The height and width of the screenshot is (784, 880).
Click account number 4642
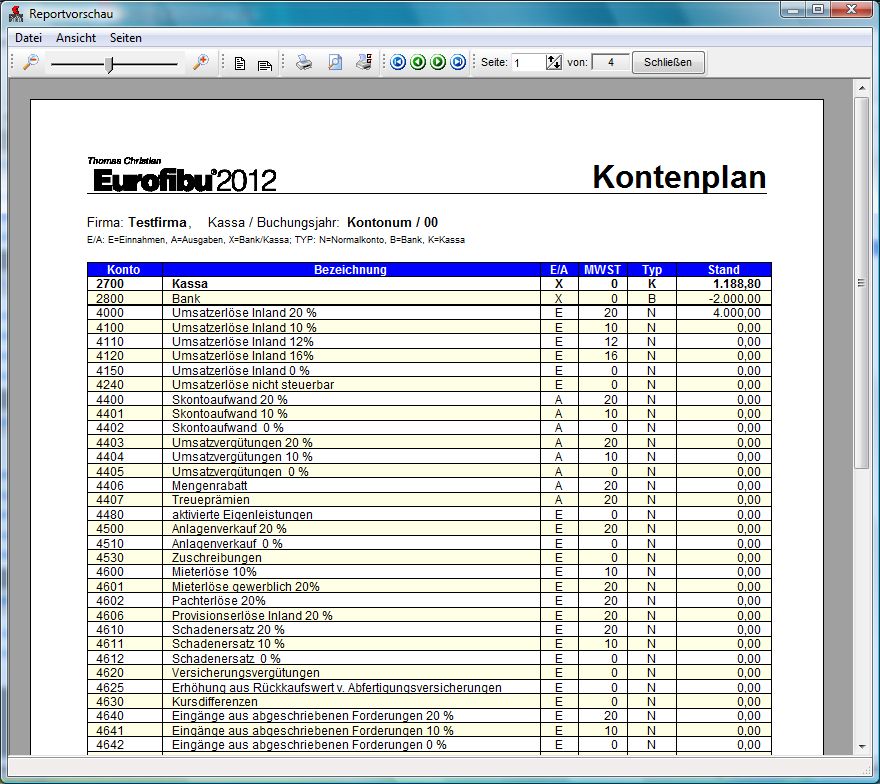[x=110, y=745]
